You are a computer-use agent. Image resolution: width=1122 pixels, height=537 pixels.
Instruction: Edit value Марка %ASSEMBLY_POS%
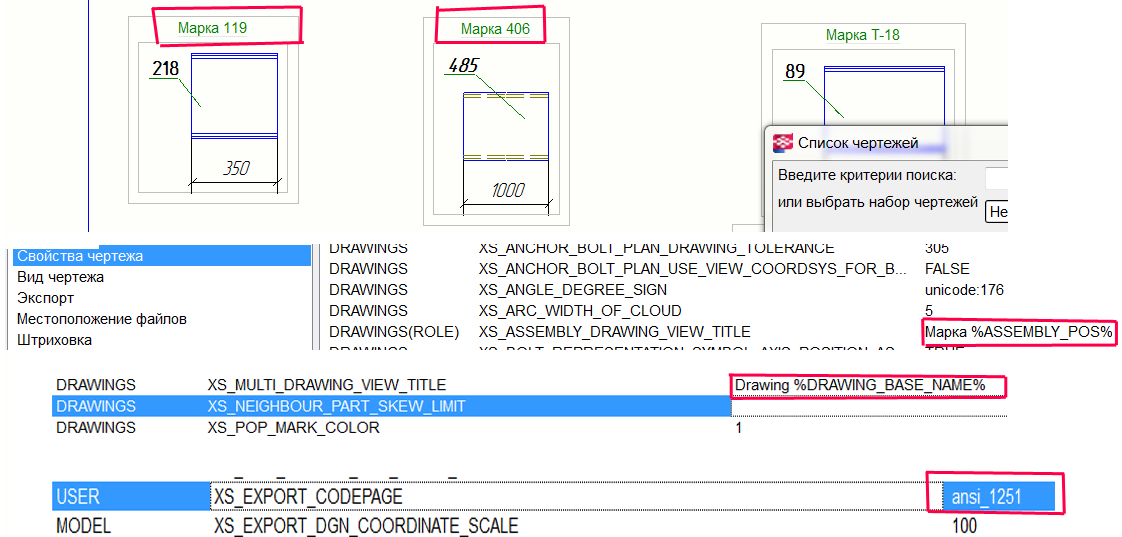(x=1019, y=332)
